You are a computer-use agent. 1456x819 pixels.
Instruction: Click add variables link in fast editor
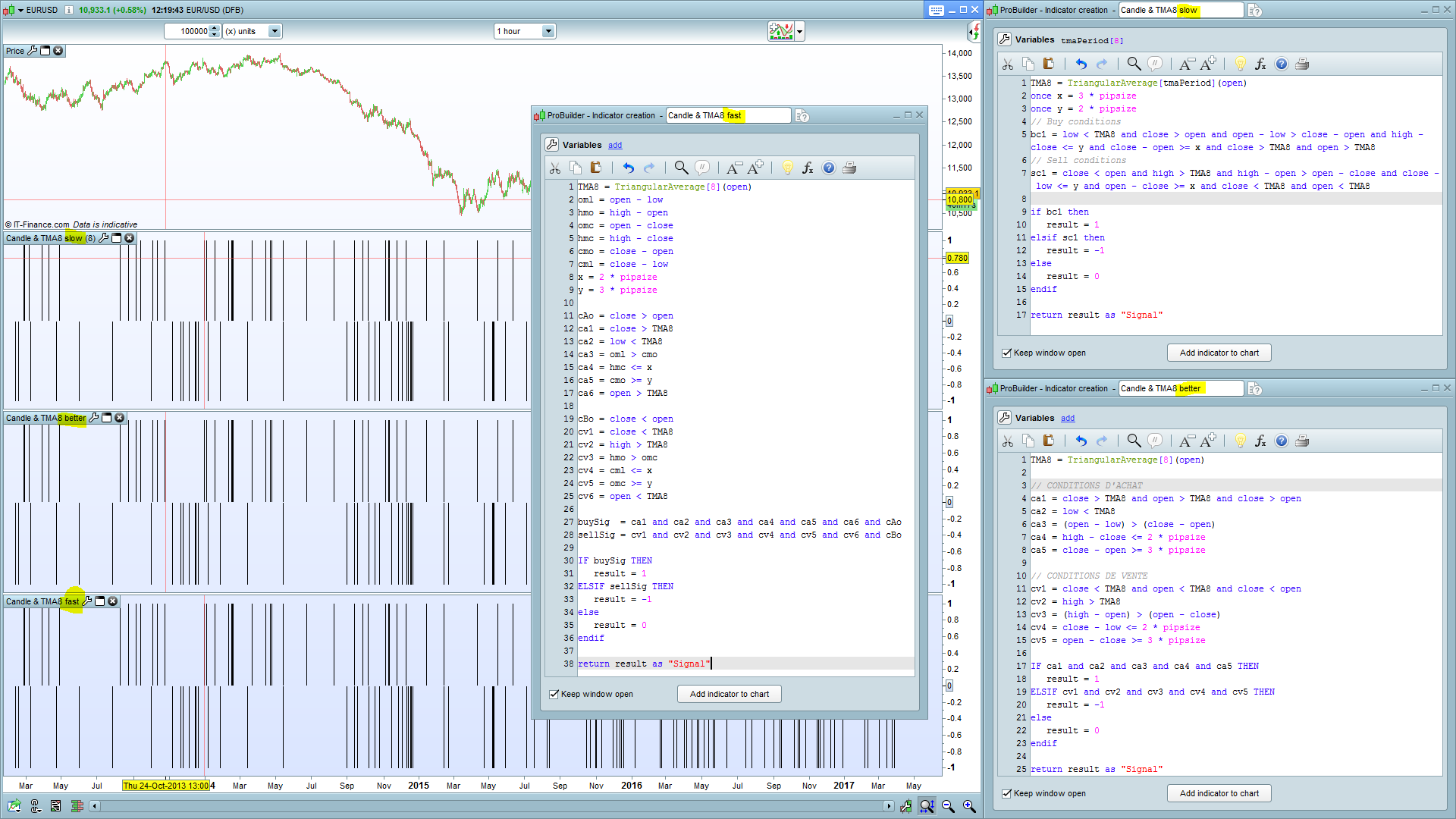click(615, 145)
